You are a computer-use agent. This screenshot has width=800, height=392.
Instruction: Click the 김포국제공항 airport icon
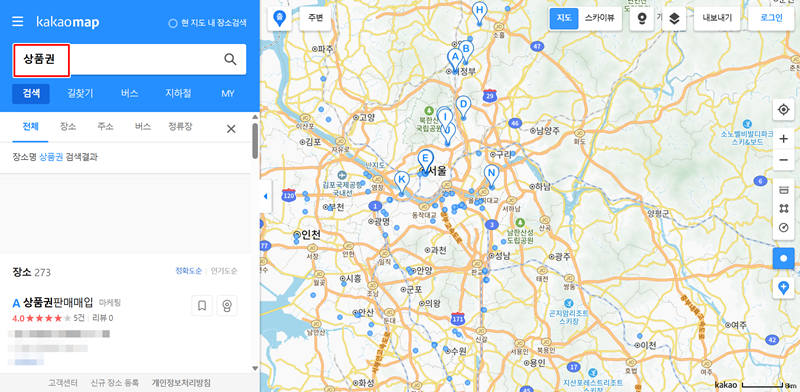(x=342, y=175)
